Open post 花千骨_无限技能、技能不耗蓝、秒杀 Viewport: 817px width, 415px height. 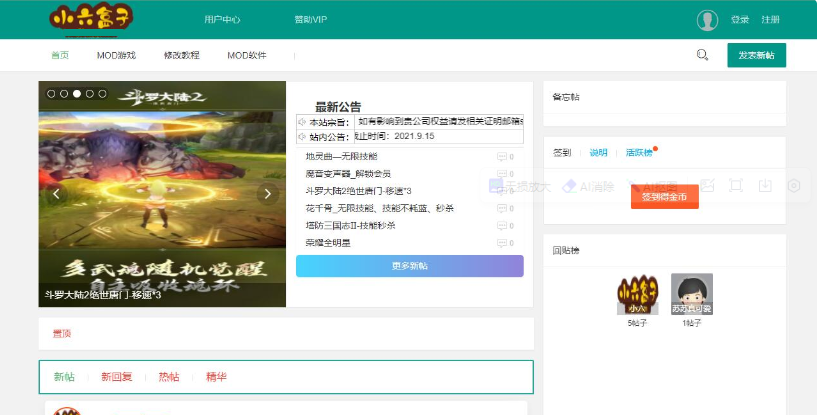380,208
